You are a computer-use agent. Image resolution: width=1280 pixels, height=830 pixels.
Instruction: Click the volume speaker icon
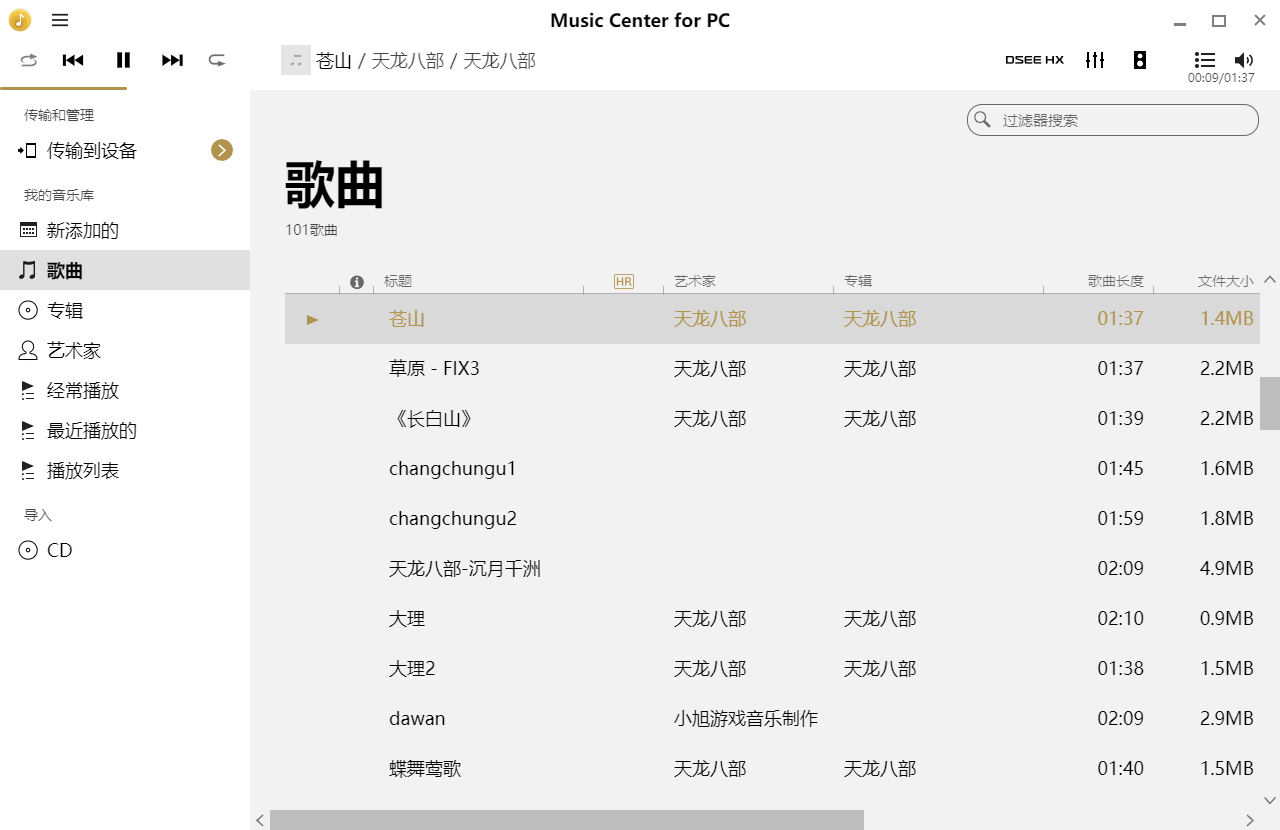pyautogui.click(x=1244, y=60)
